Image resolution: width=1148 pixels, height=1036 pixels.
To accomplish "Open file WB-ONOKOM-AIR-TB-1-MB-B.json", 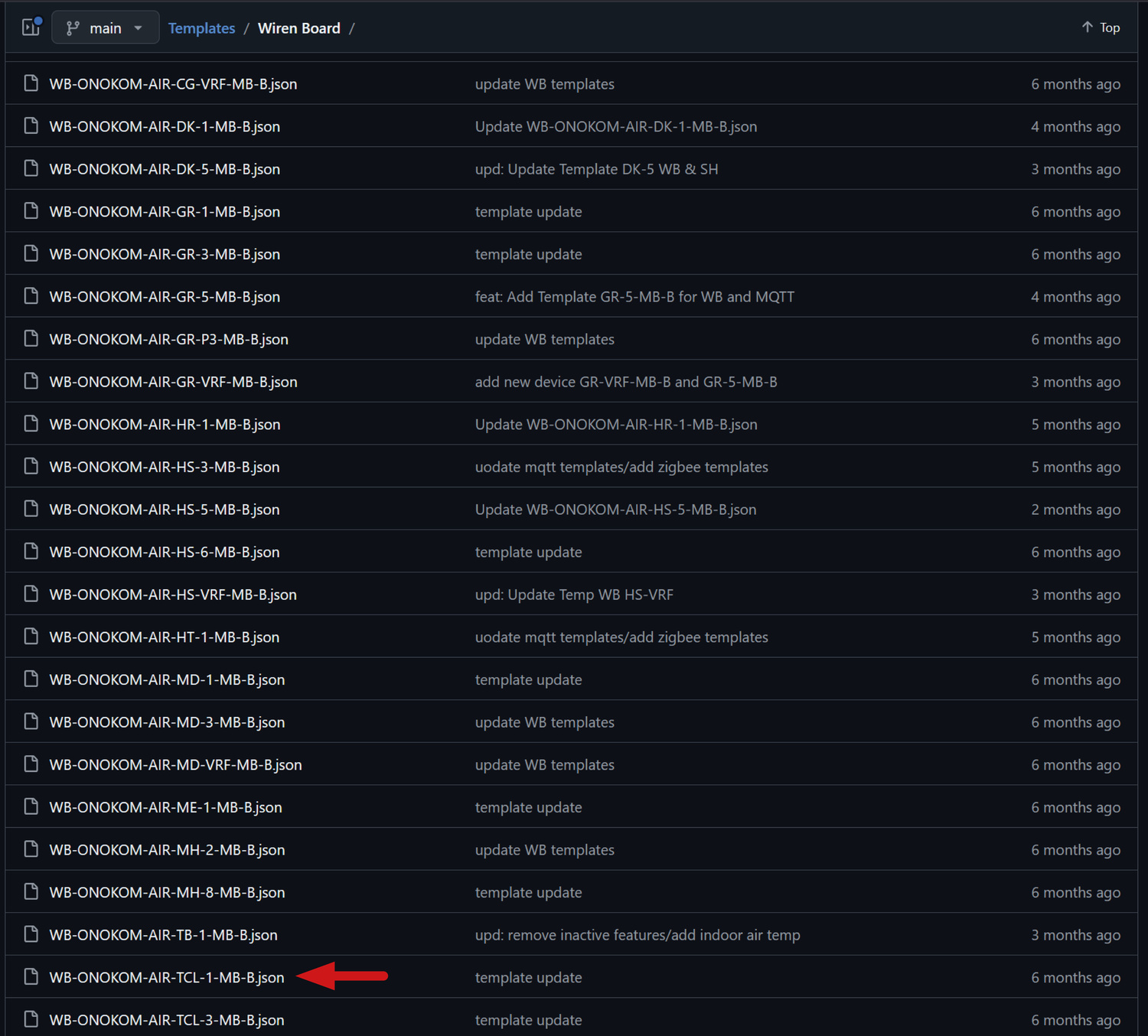I will (163, 935).
